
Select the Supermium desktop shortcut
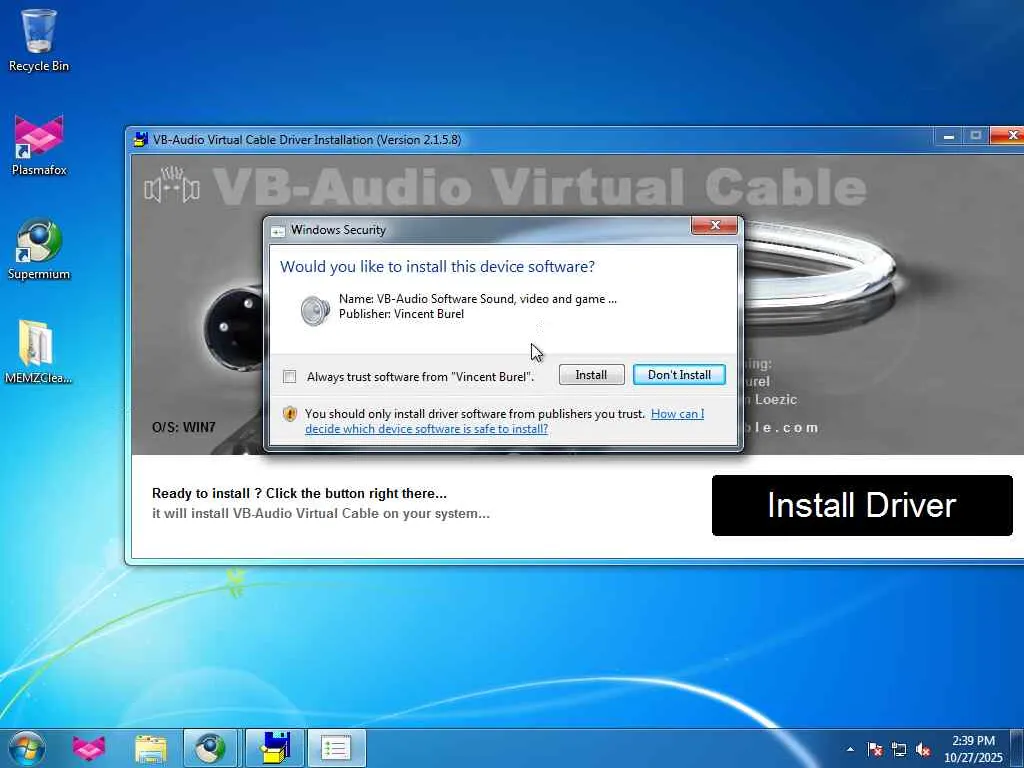tap(39, 249)
